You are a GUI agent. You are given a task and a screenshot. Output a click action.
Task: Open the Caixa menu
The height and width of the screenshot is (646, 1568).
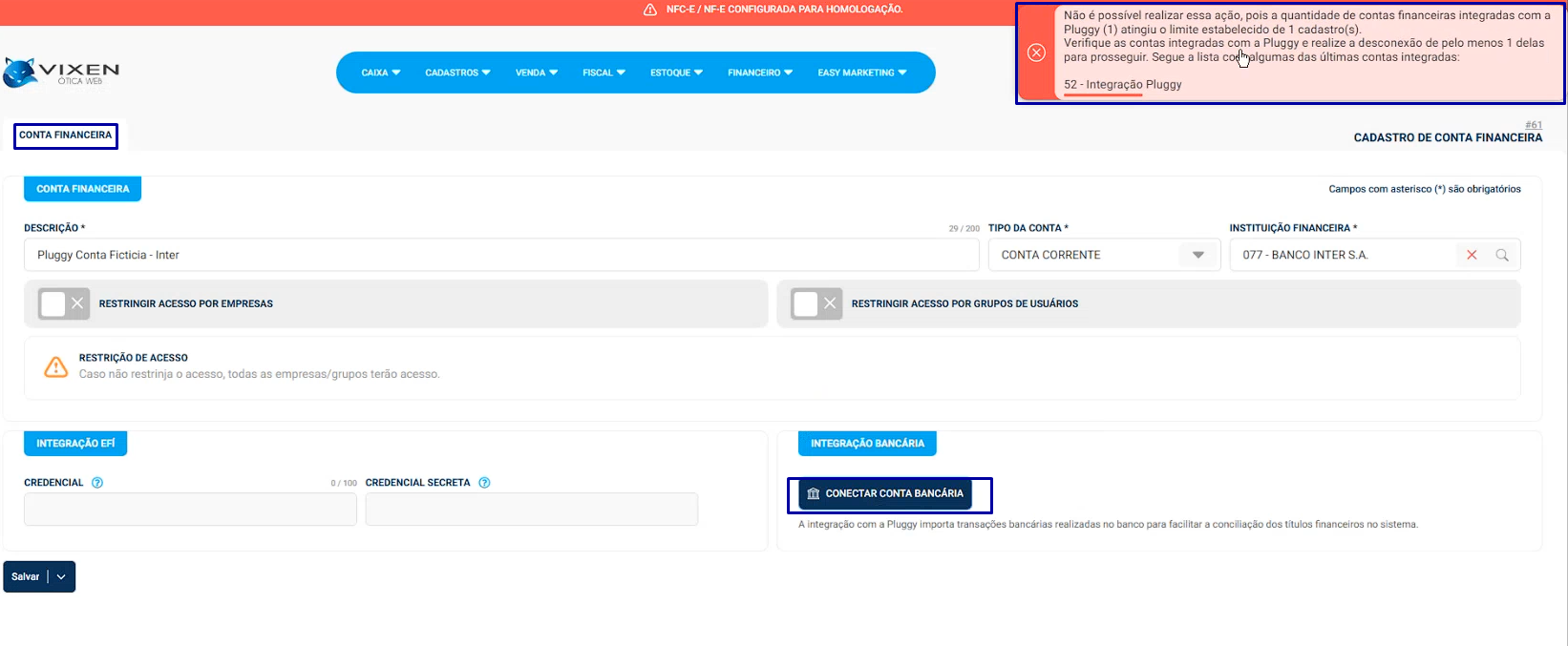pyautogui.click(x=381, y=73)
